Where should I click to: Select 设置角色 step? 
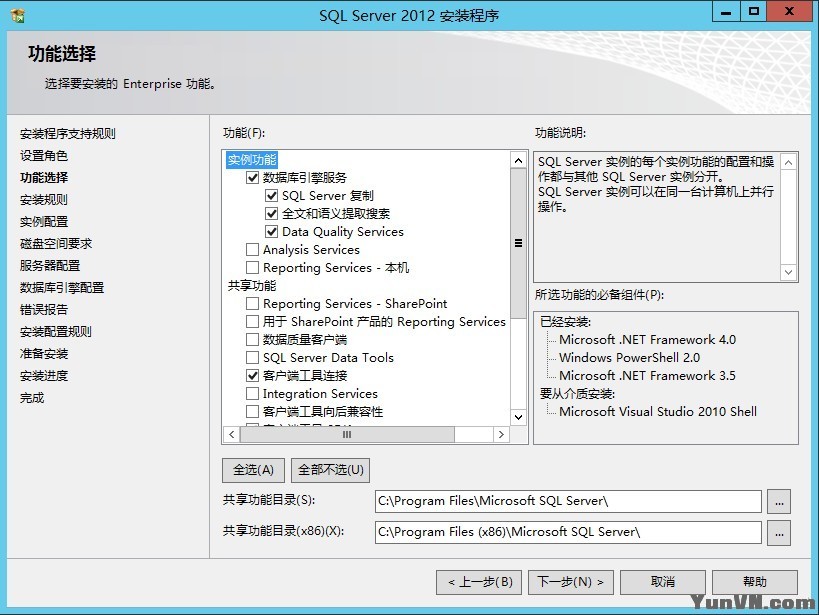click(x=44, y=156)
